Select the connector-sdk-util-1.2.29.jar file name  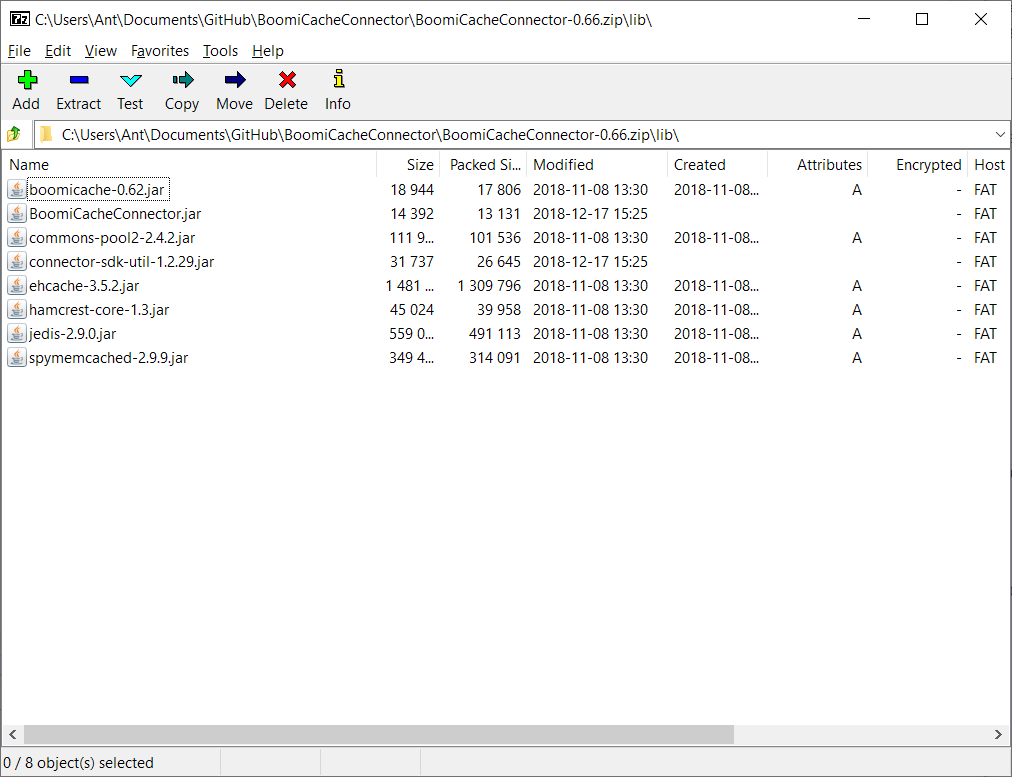(121, 261)
